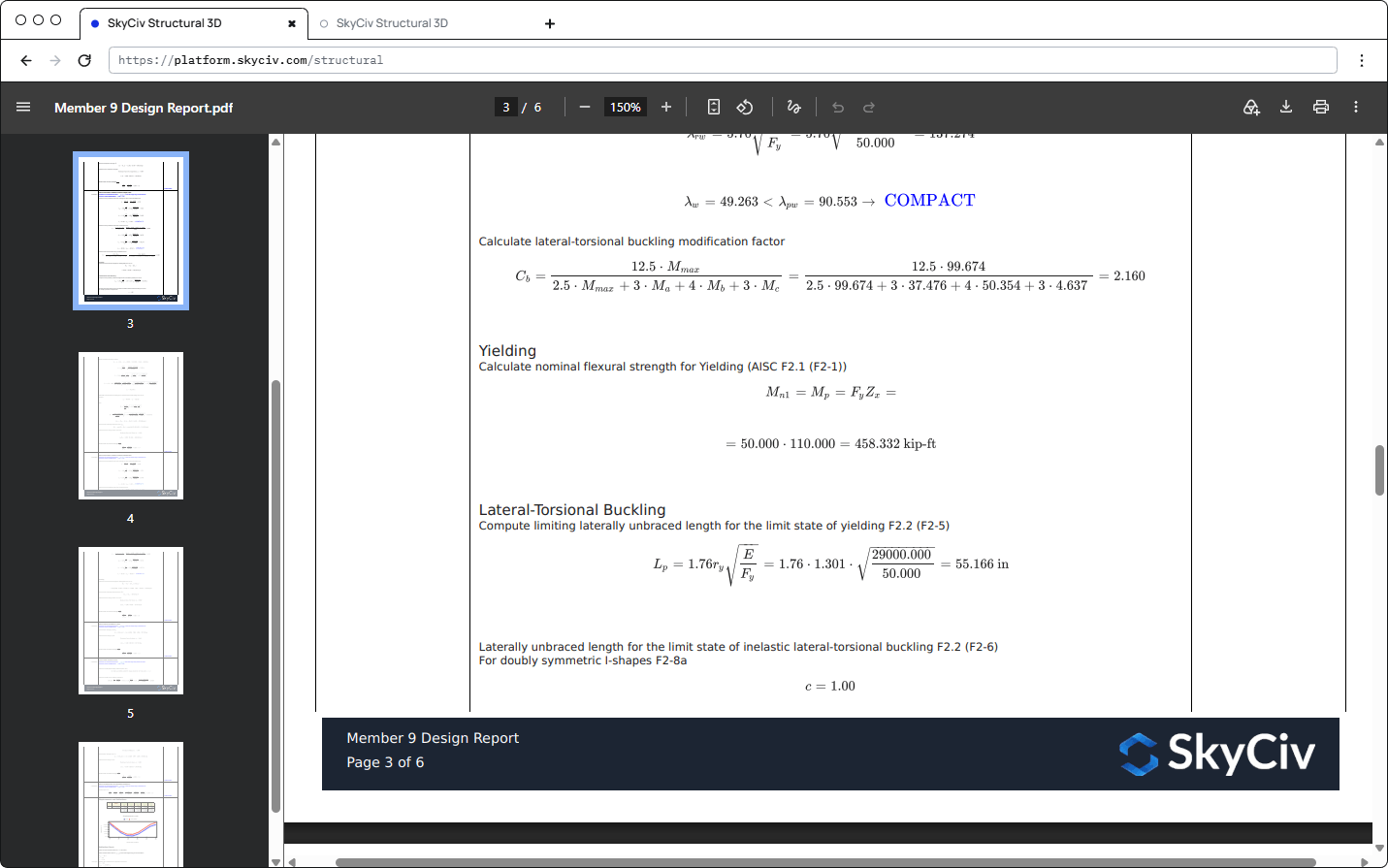The height and width of the screenshot is (868, 1388).
Task: Reload the current browser page
Action: [84, 60]
